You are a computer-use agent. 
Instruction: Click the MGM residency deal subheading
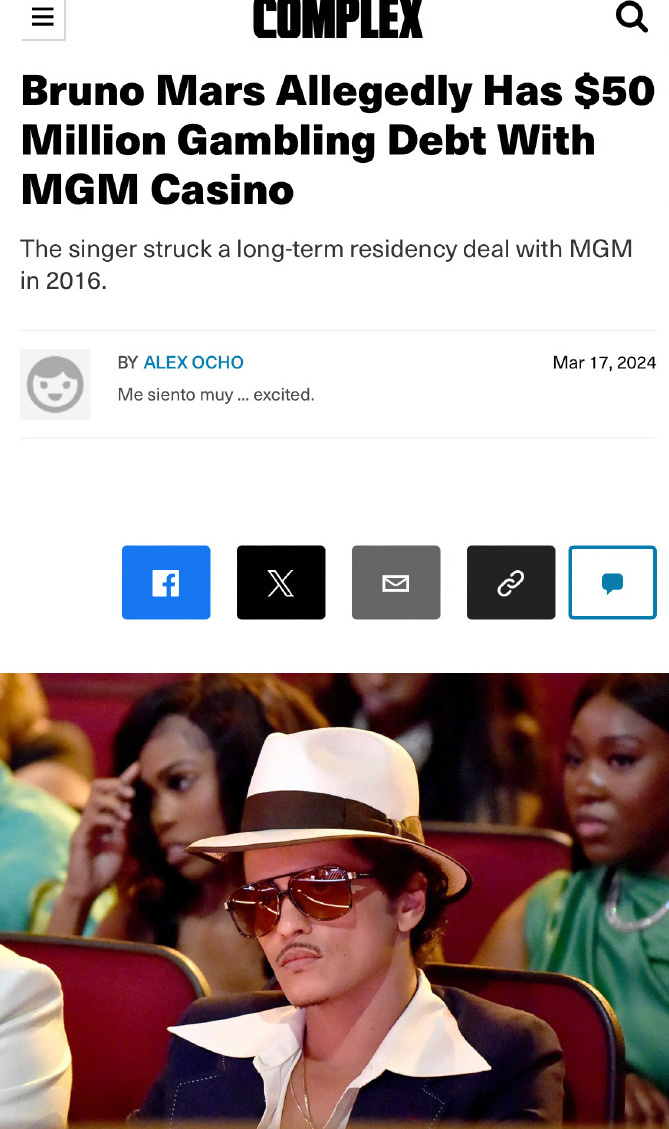click(326, 264)
